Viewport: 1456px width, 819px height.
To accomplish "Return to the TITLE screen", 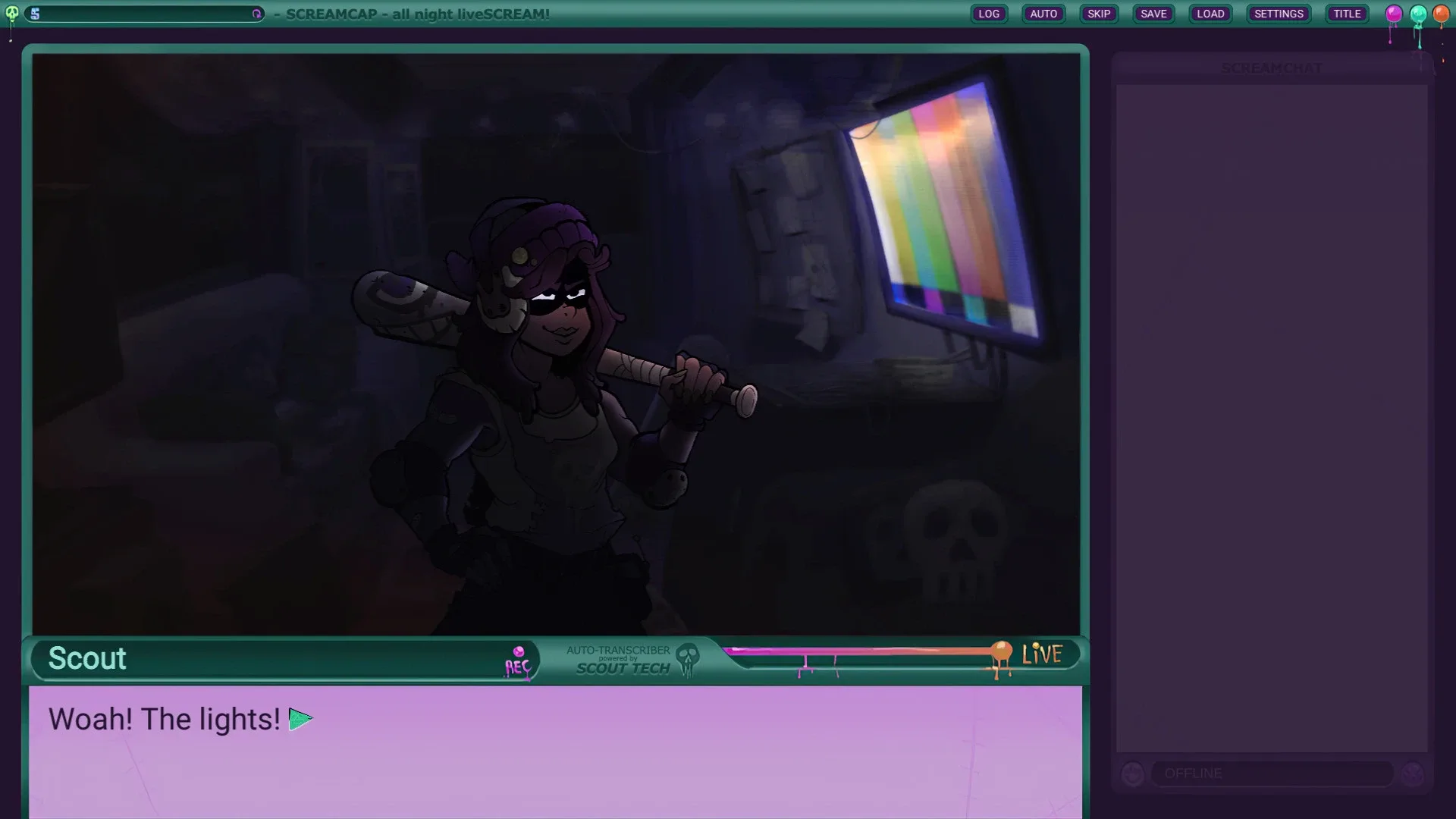I will click(x=1346, y=14).
